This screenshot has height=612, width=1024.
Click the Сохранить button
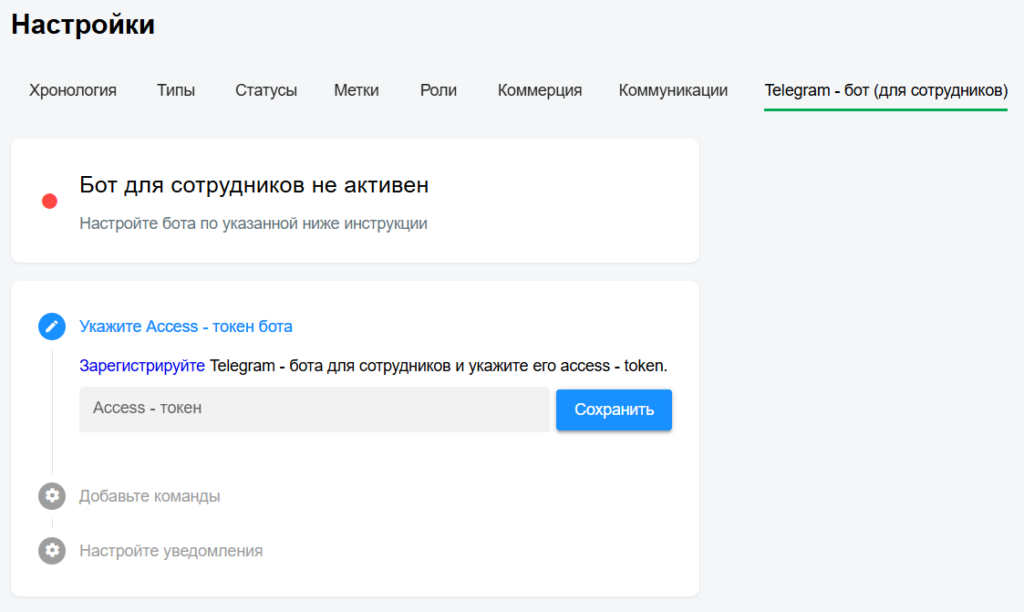coord(614,410)
